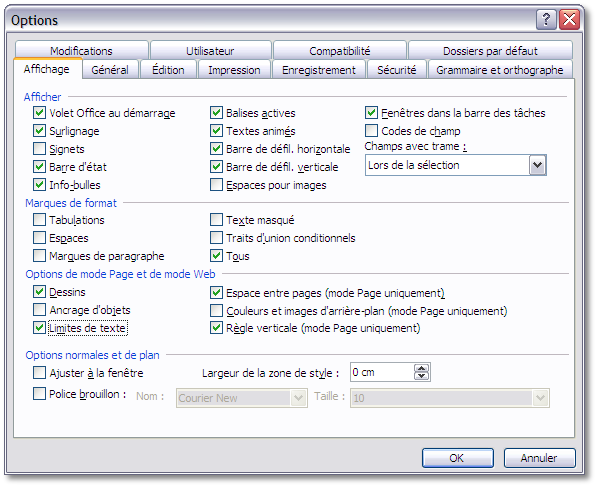Increase style zone width with up arrow
This screenshot has height=487, width=597.
point(421,368)
